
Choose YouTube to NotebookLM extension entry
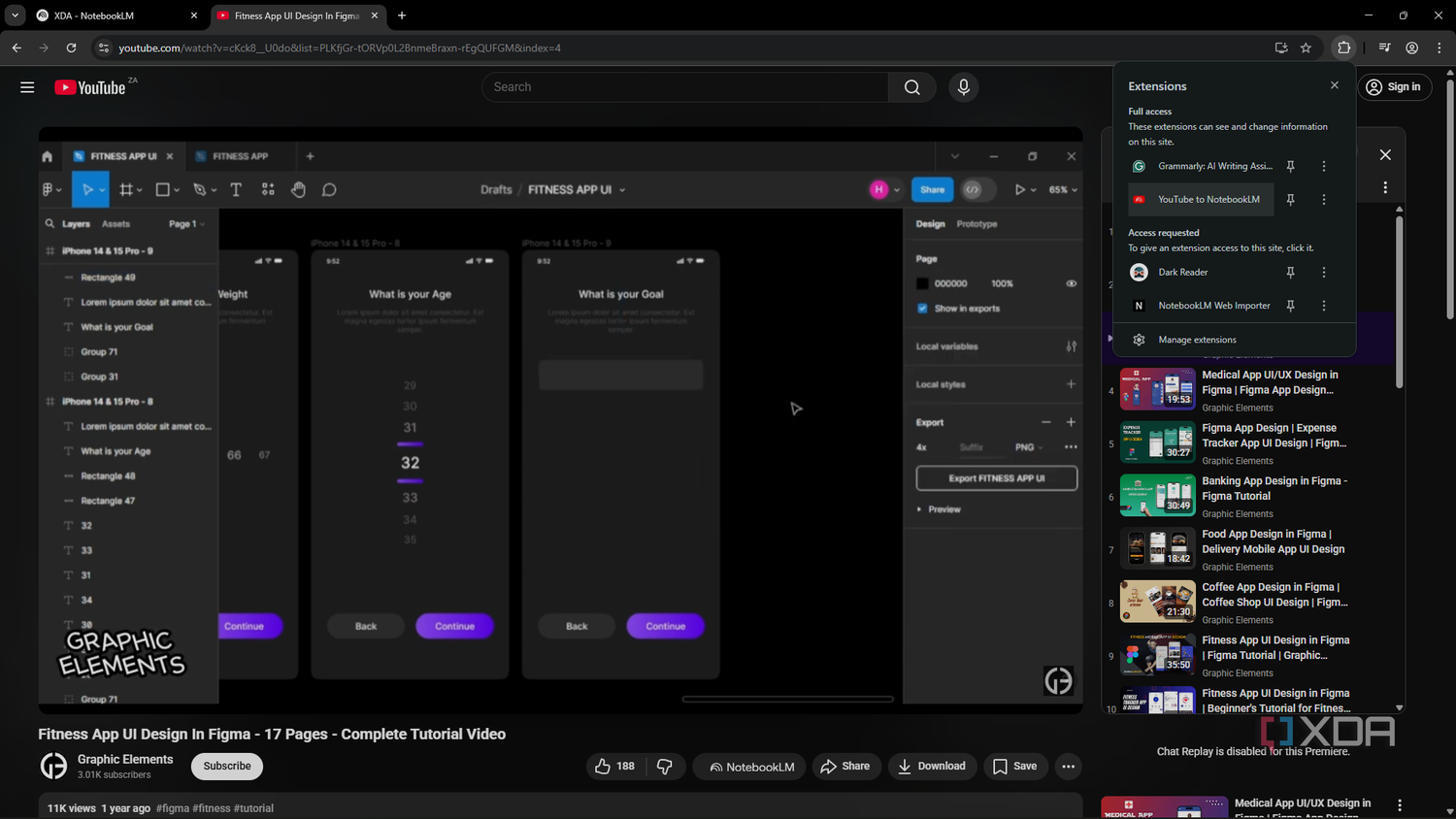coord(1202,200)
